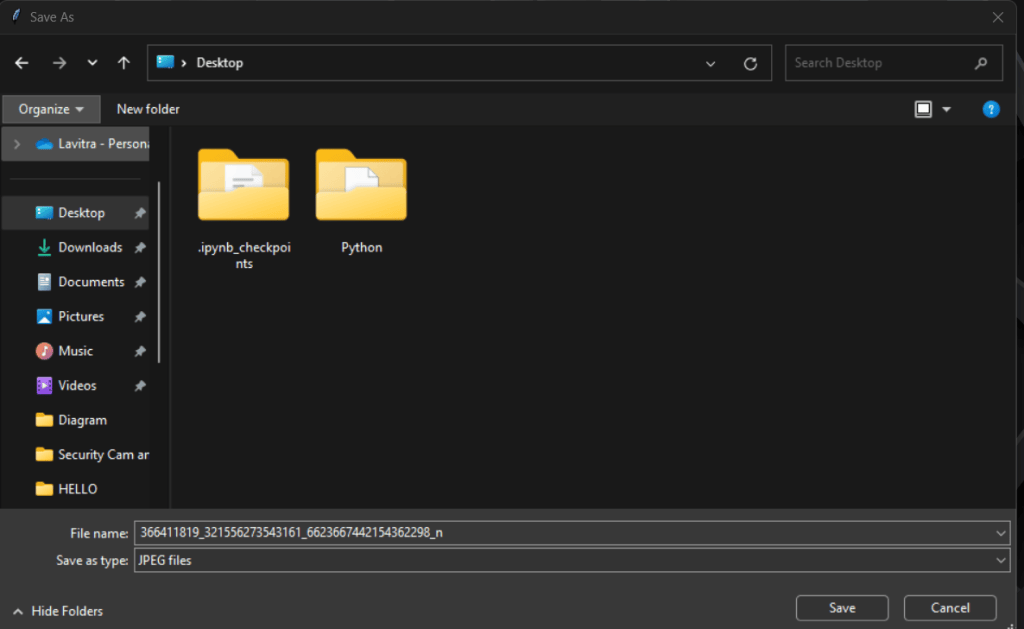Open recent locations dropdown arrow
This screenshot has width=1024, height=629.
(92, 63)
